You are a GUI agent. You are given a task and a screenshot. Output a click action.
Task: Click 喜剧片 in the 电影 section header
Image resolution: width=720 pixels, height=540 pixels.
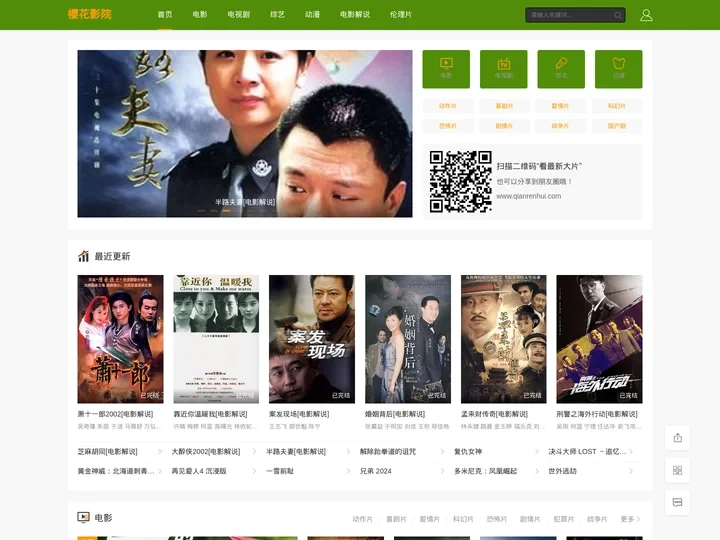396,519
